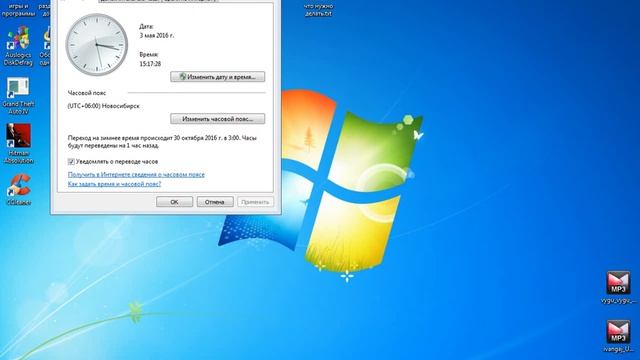Click the 'Часовой пояс' section heading
The width and height of the screenshot is (640, 360).
[87, 93]
